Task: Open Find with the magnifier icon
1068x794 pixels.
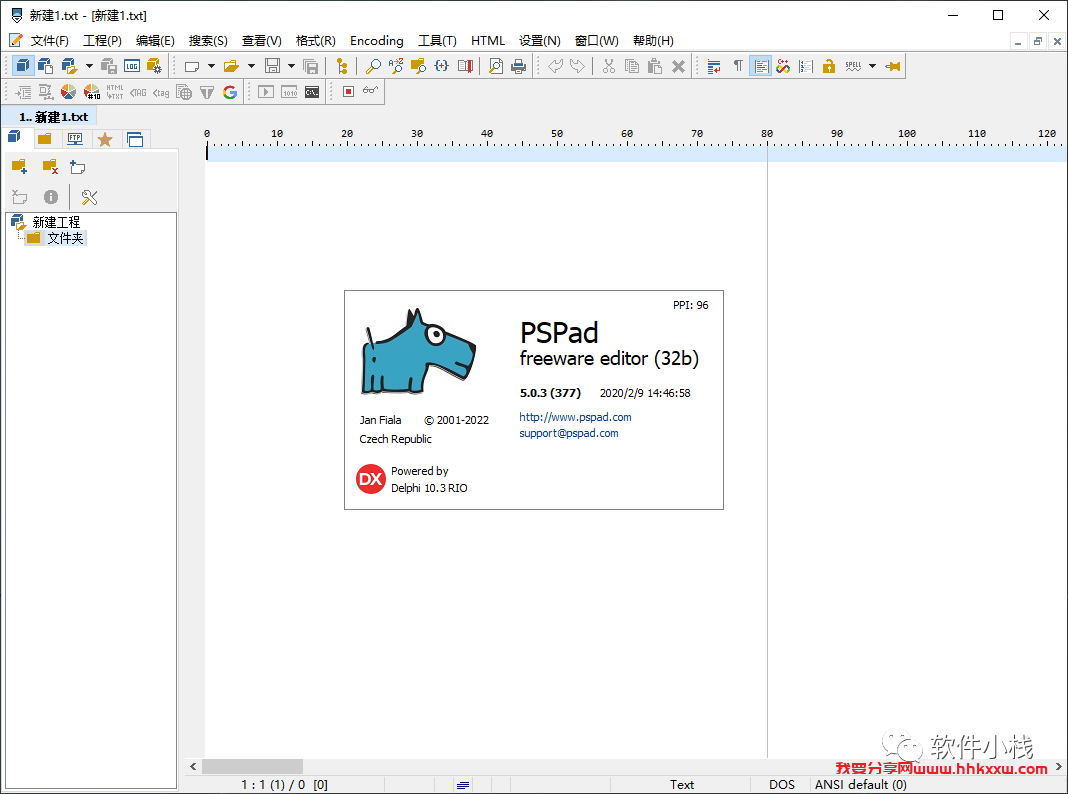Action: point(373,66)
